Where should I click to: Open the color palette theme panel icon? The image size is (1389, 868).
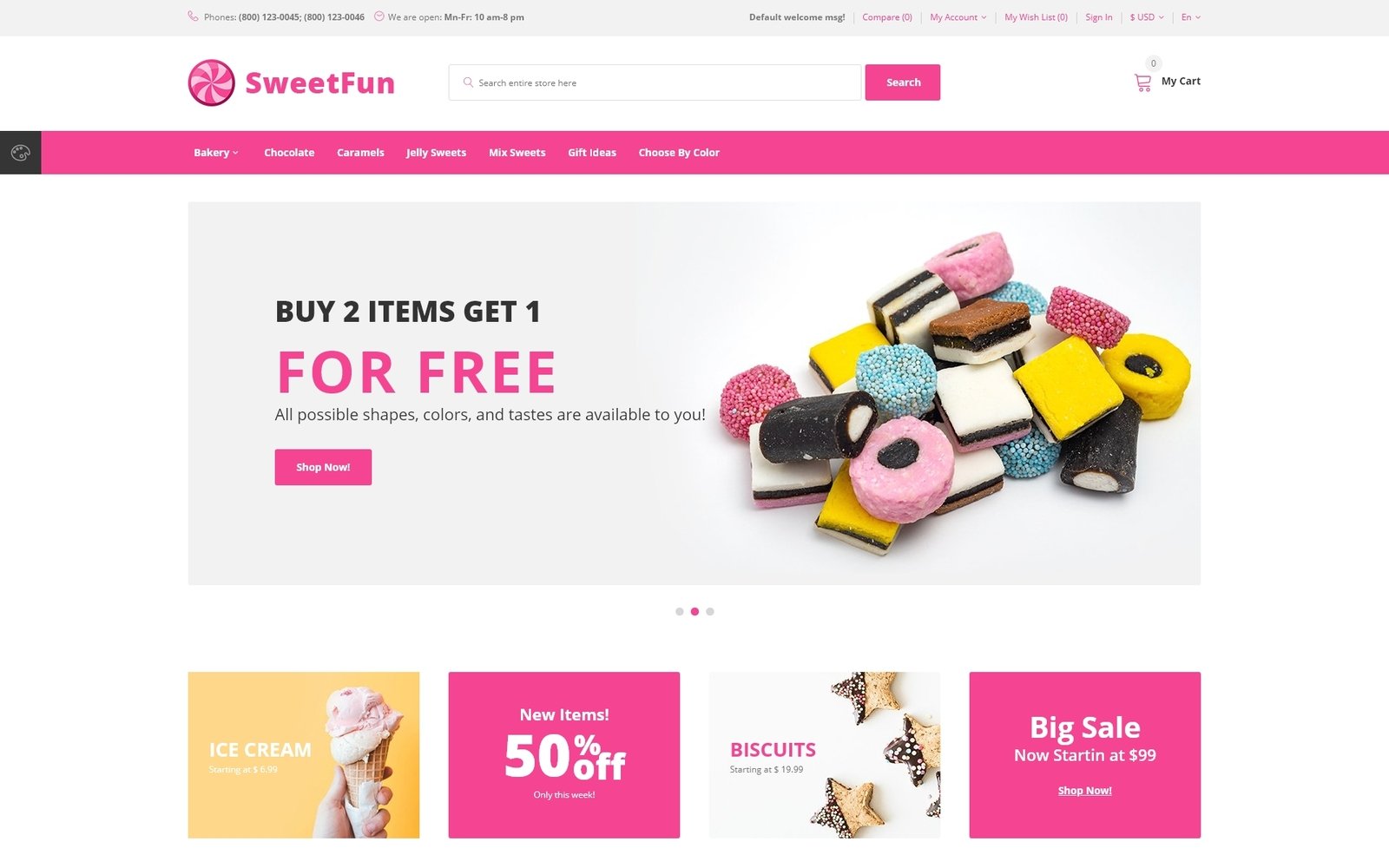20,153
